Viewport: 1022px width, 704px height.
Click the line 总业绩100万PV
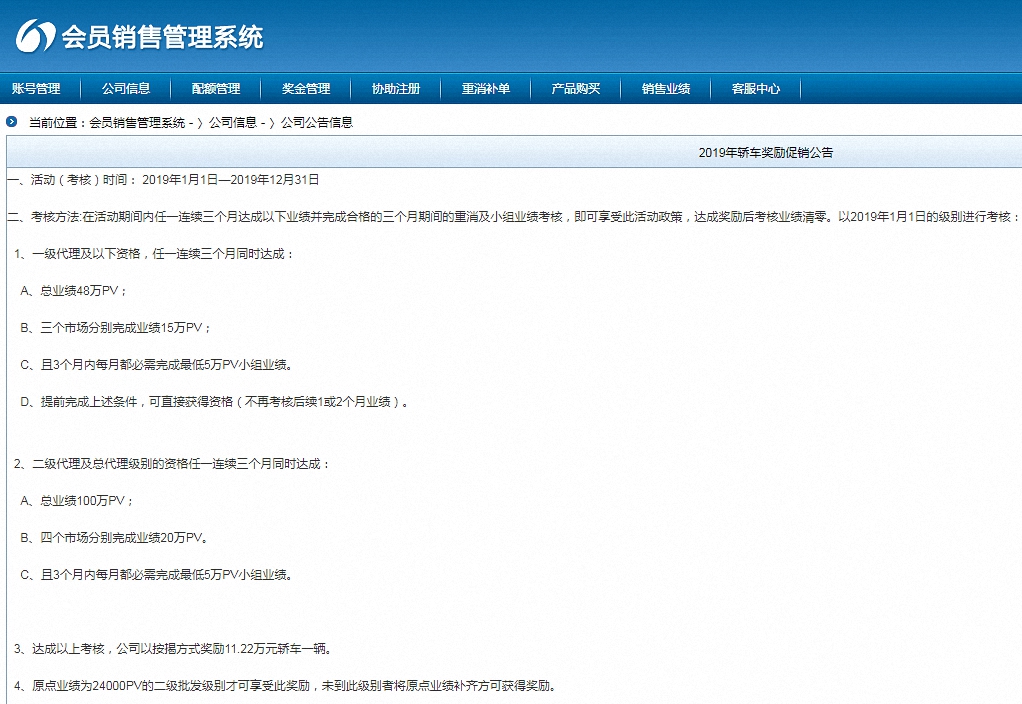tap(77, 501)
